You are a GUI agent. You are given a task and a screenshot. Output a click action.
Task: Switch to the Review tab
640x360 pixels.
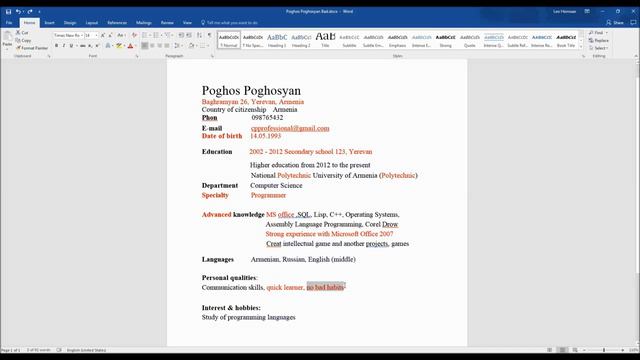pos(167,23)
